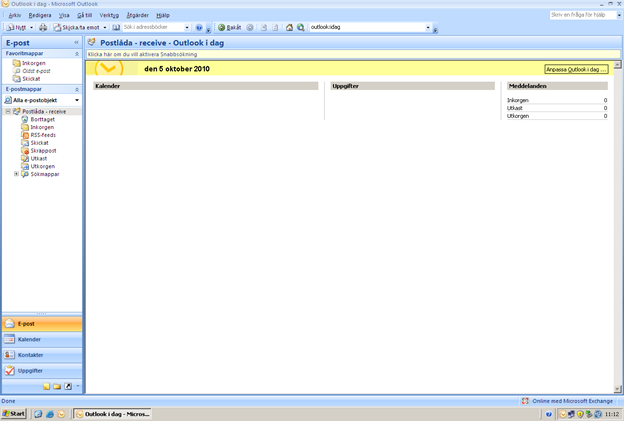Open the Hjälp menu
The width and height of the screenshot is (624, 421).
click(163, 15)
